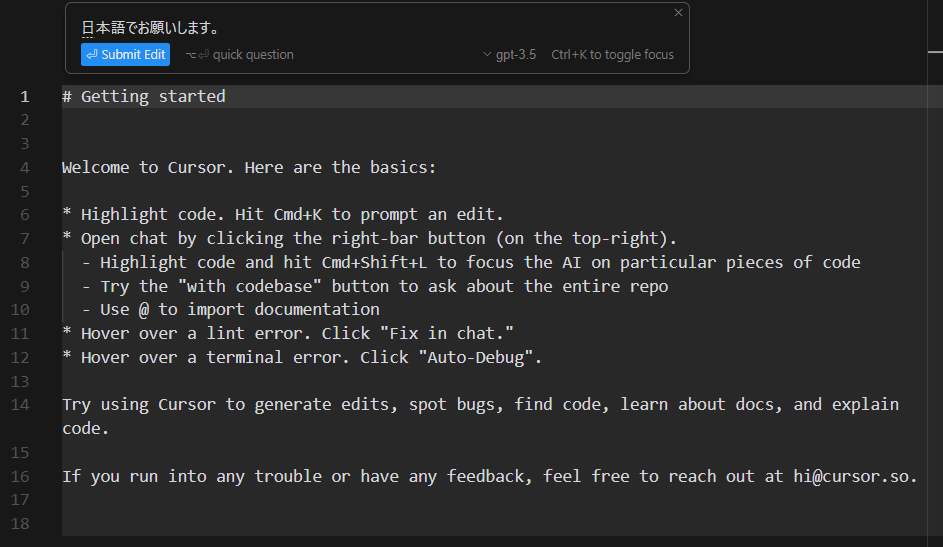
Task: Click the 'Use @ to import documentation' line
Action: [x=240, y=310]
